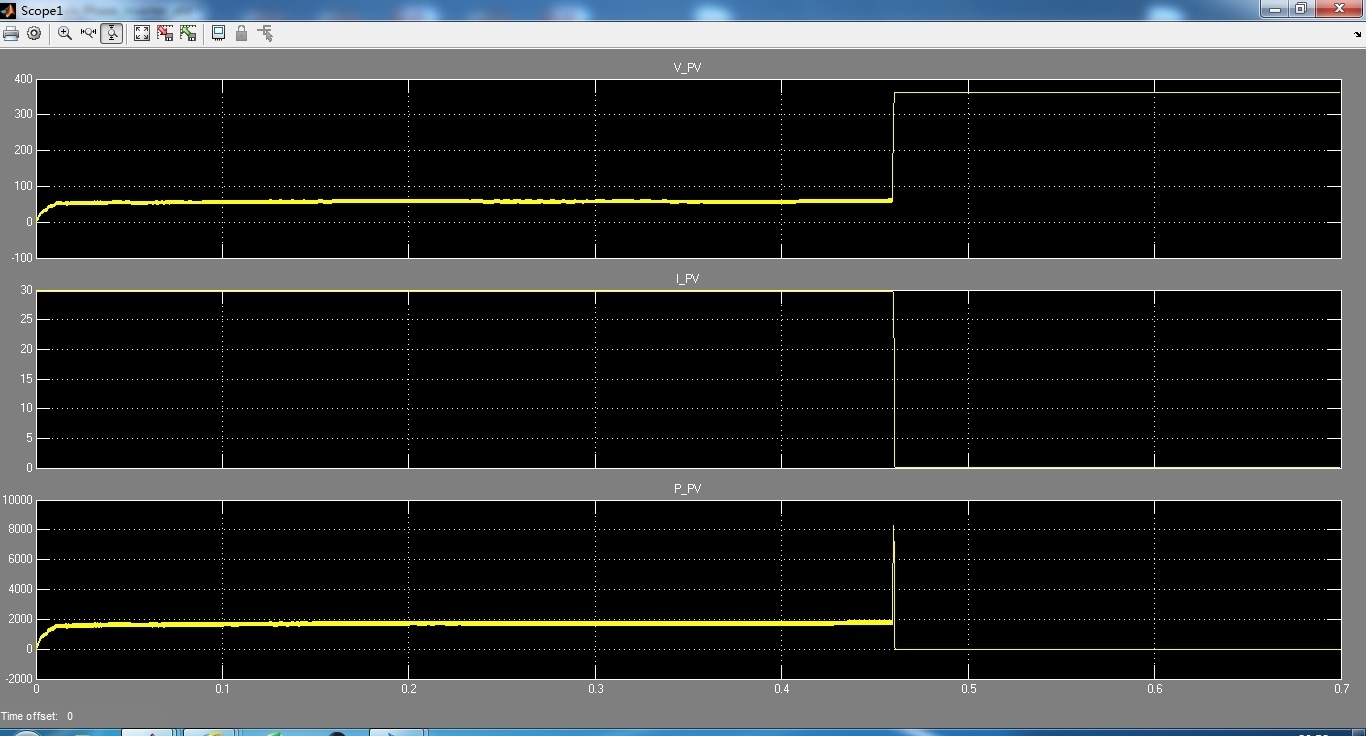Screen dimensions: 1366x736
Task: Click inside the P_PV power plot
Action: click(688, 589)
